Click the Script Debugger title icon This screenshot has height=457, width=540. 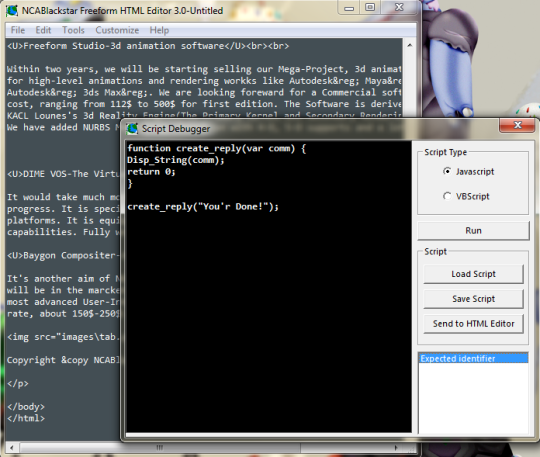coord(132,129)
